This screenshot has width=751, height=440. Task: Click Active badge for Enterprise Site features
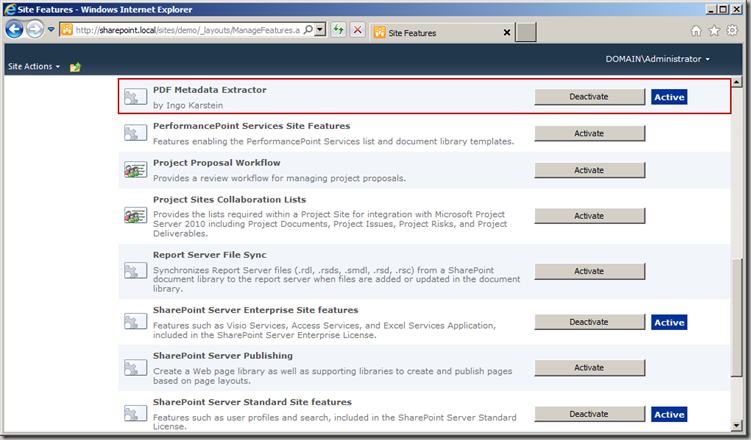(x=669, y=322)
